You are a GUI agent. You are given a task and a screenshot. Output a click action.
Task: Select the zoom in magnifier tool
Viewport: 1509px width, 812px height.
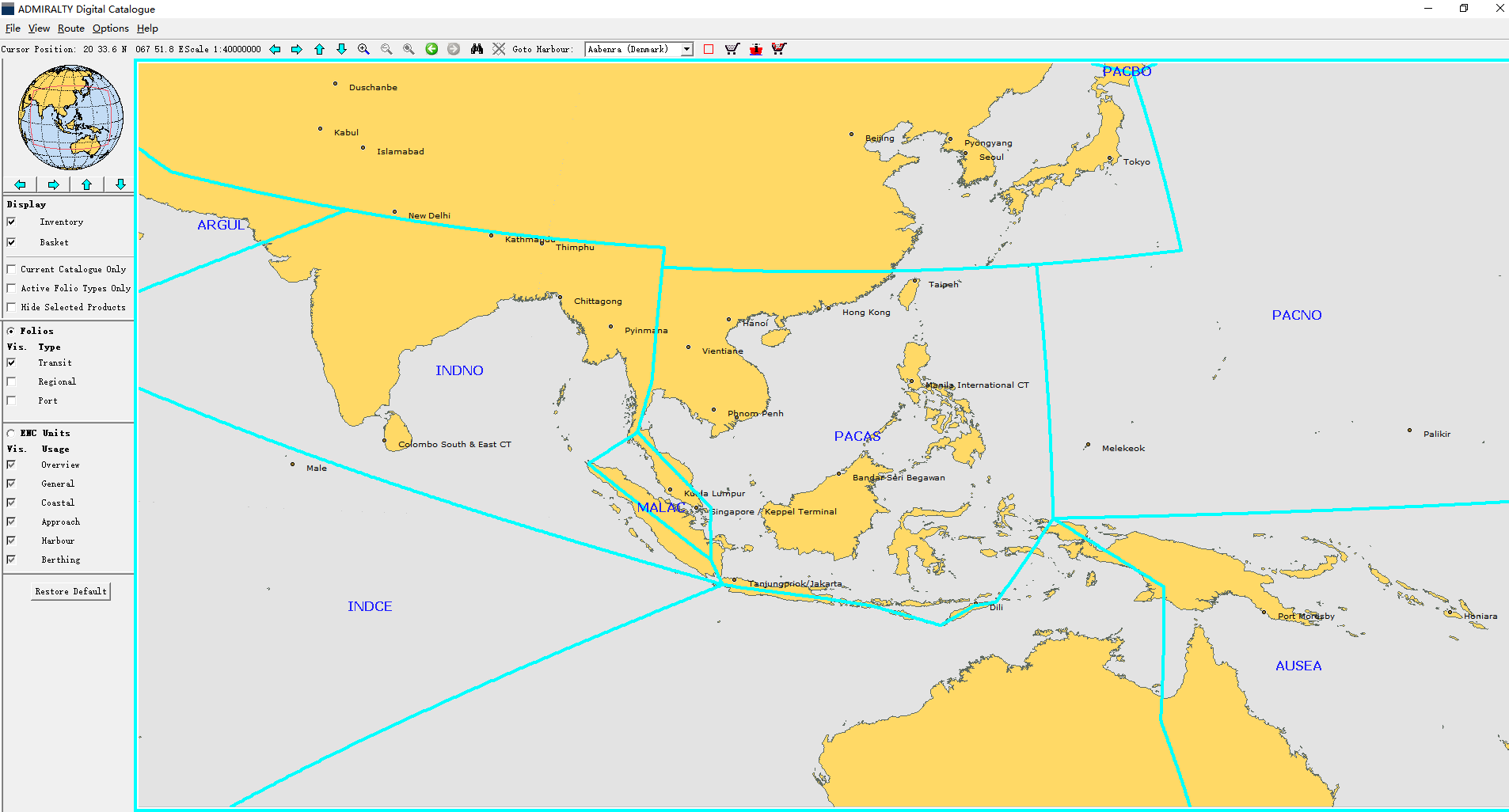pyautogui.click(x=363, y=49)
